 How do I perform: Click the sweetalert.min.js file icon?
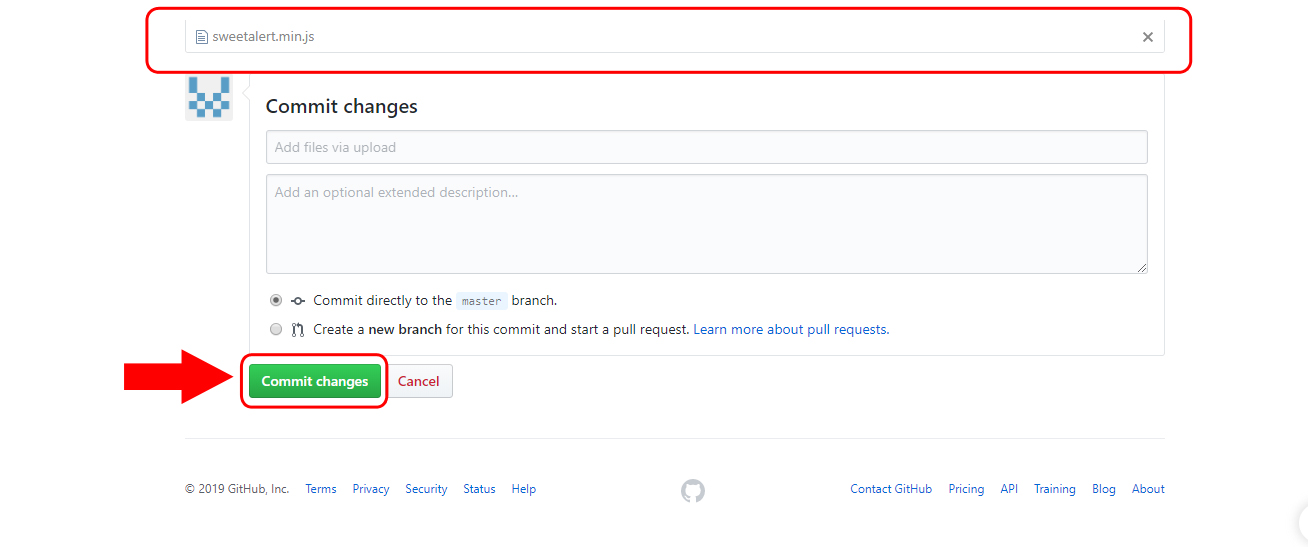[201, 37]
